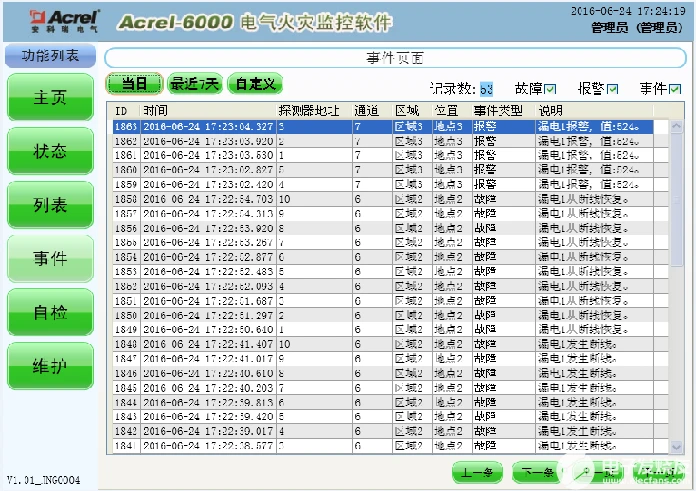Click the scrollbar up arrow
Viewport: 696px width, 491px height.
pyautogui.click(x=676, y=127)
